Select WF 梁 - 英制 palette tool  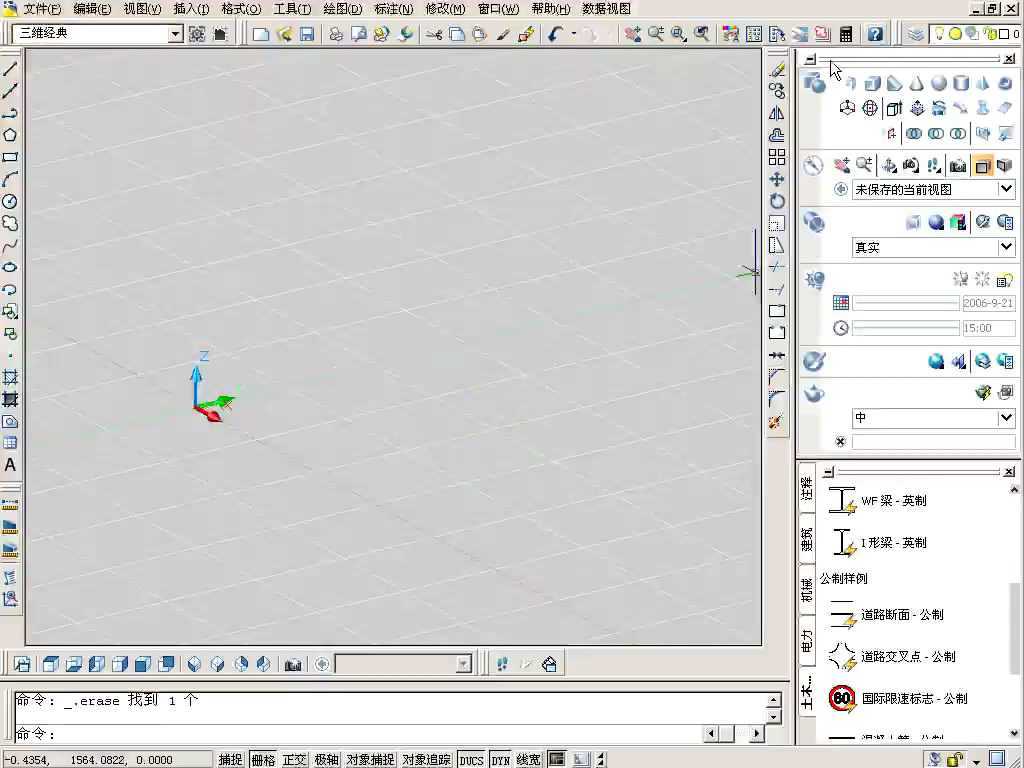point(877,501)
